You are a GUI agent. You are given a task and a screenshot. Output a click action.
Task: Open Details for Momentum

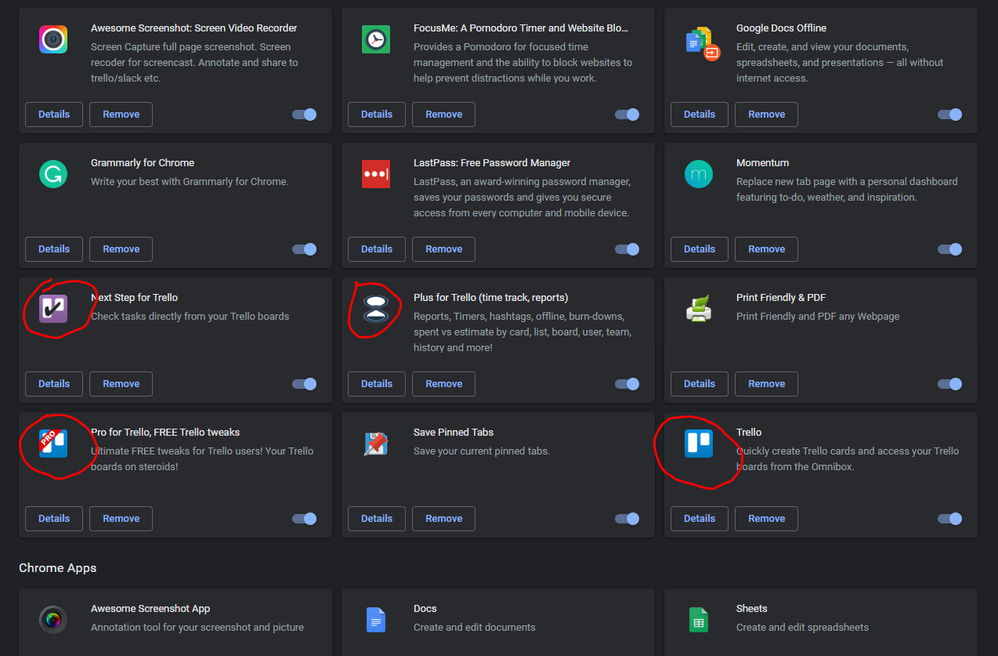699,249
